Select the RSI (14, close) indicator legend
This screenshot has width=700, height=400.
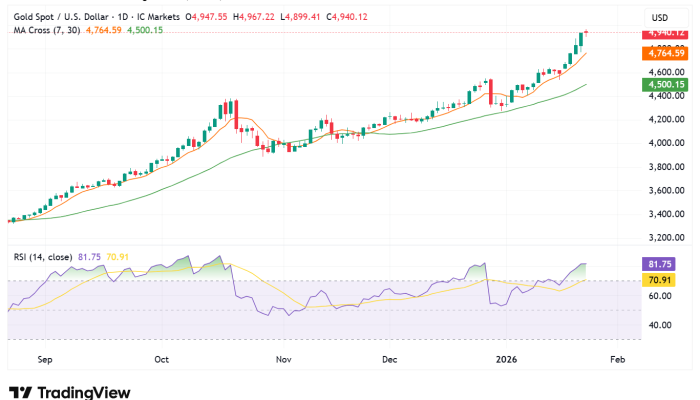click(x=40, y=257)
